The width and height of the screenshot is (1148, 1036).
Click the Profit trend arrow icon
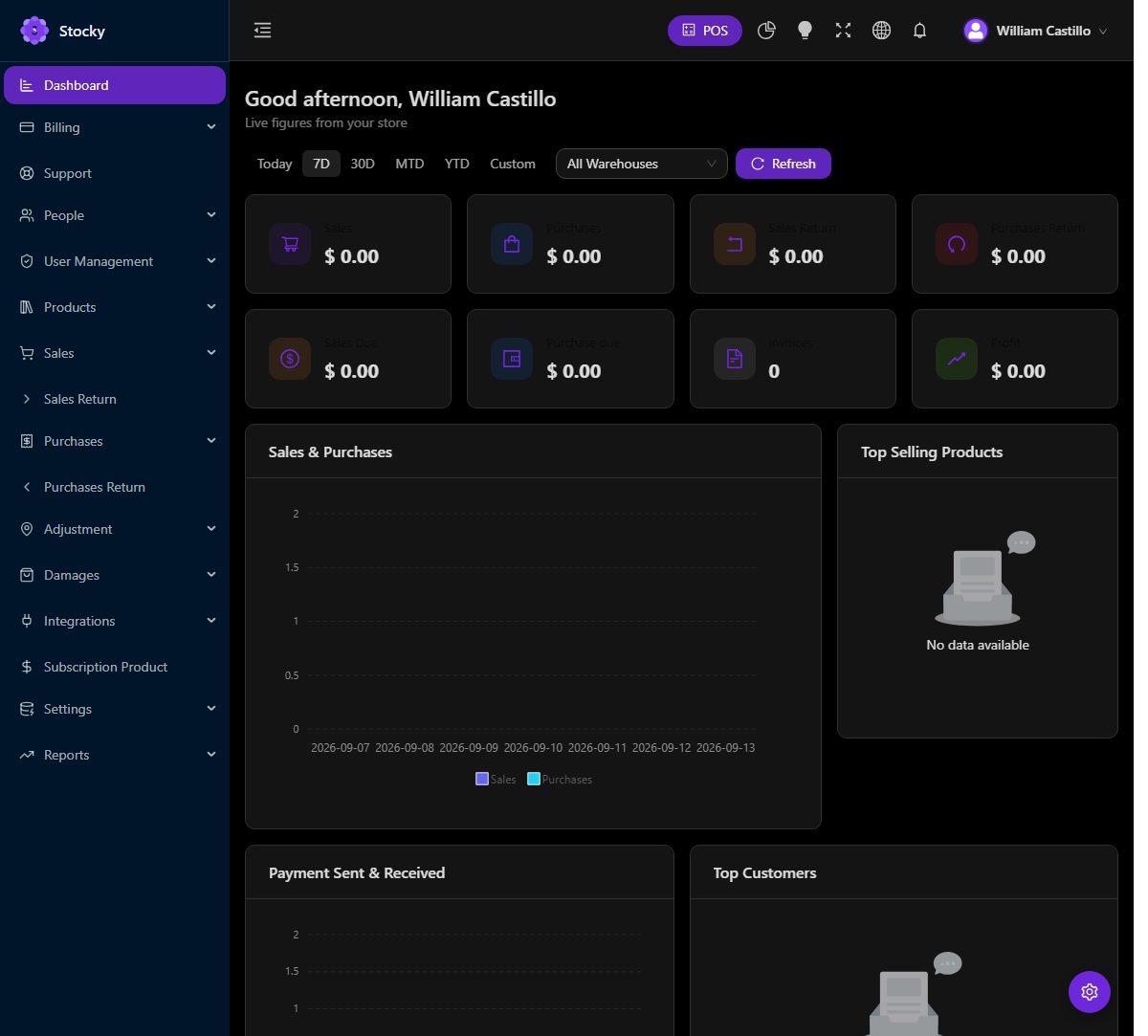click(957, 359)
